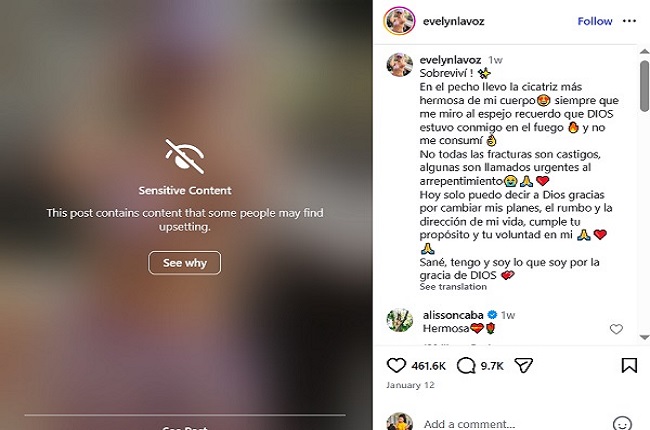
Task: Open alissoncaba's profile avatar
Action: 400,320
